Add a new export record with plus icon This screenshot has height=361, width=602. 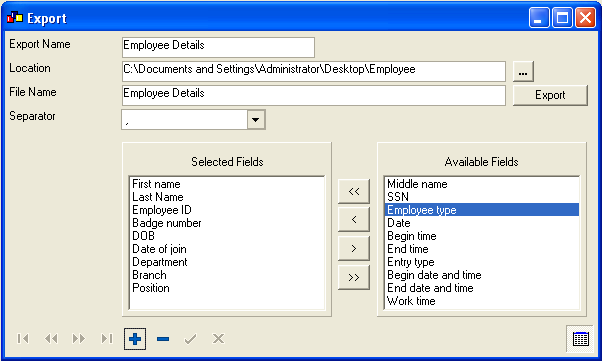tap(135, 339)
